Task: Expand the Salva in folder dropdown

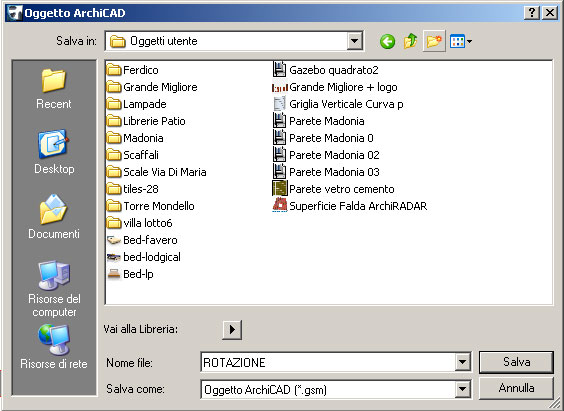Action: point(355,41)
